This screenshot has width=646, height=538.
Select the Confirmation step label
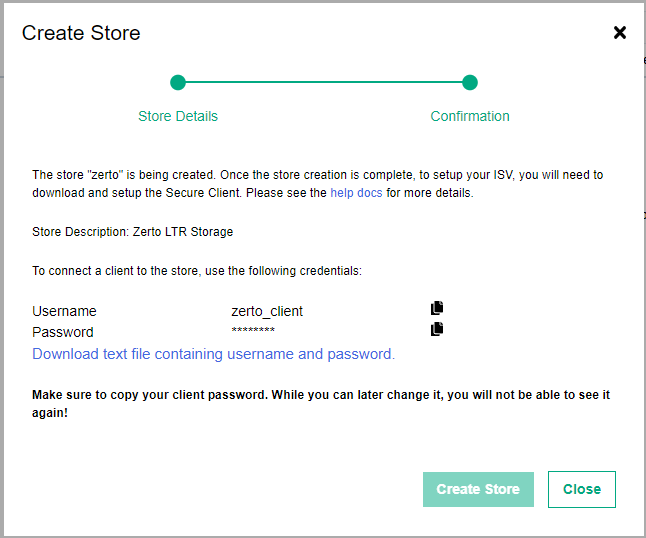470,116
